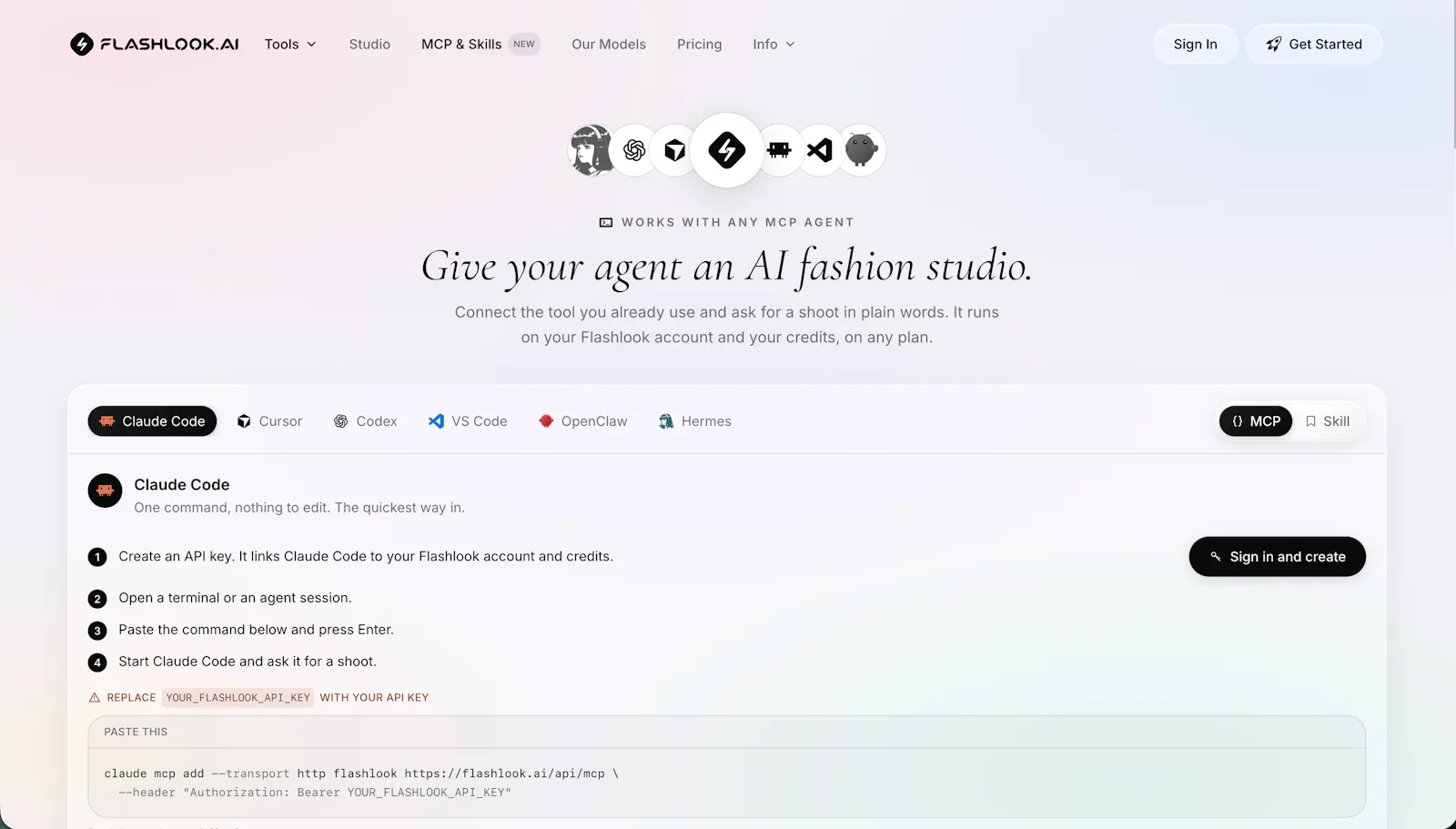Click step 1 text Create an API key
1456x829 pixels.
366,556
